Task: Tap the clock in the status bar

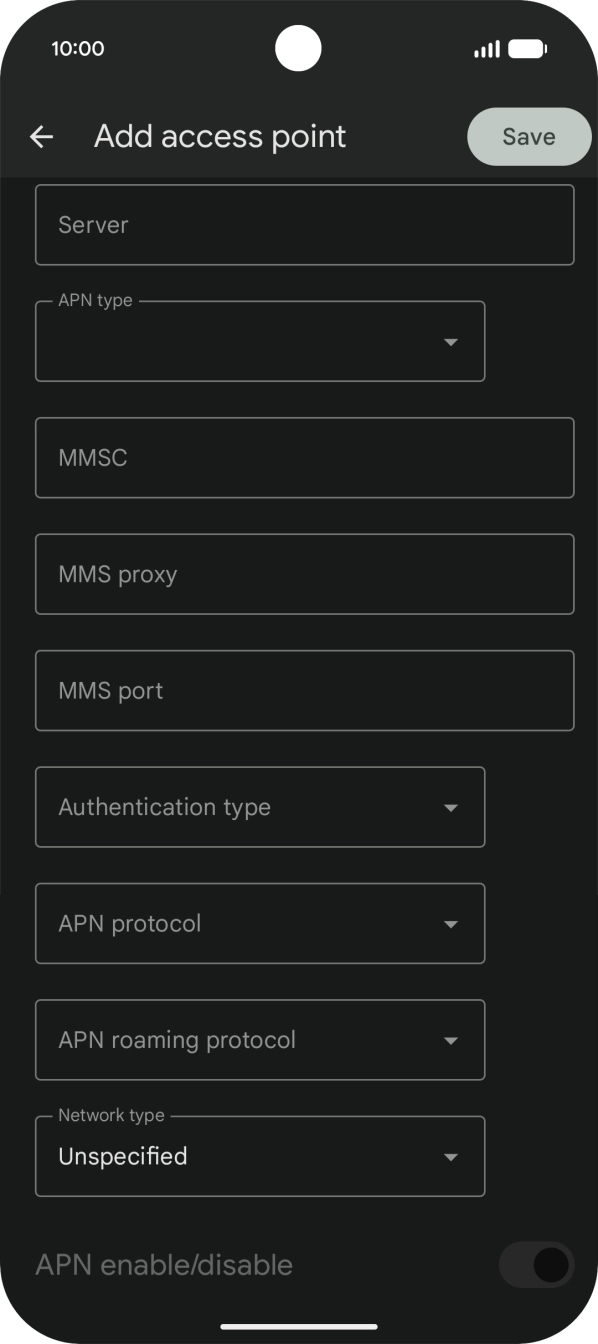Action: click(79, 48)
